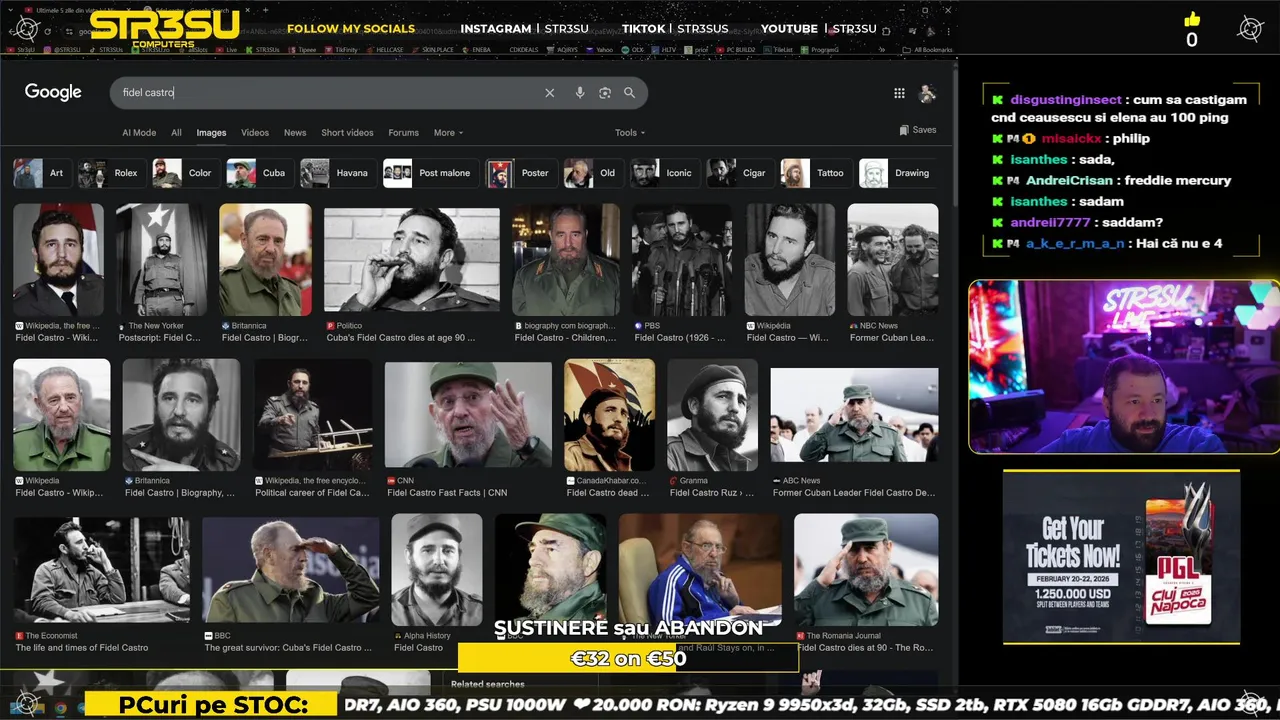The image size is (1280, 720).
Task: Open the Google apps grid
Action: click(x=899, y=93)
